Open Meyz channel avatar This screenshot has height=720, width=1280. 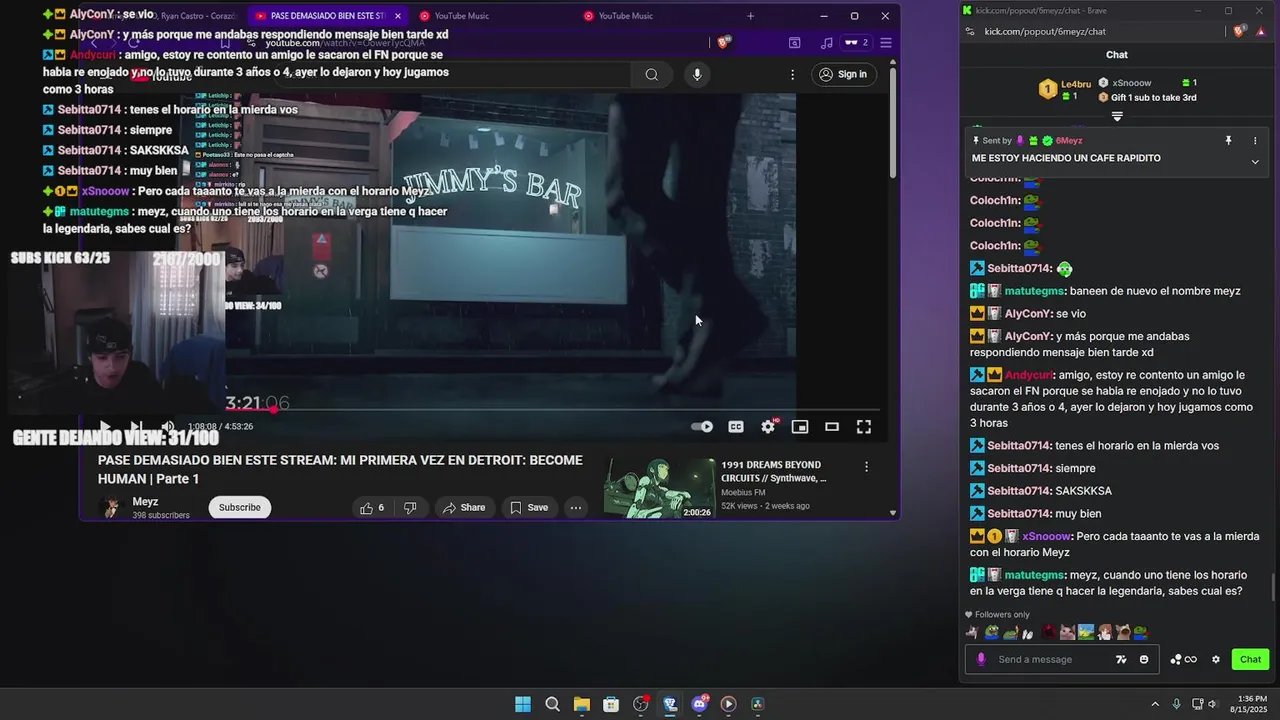pyautogui.click(x=111, y=507)
